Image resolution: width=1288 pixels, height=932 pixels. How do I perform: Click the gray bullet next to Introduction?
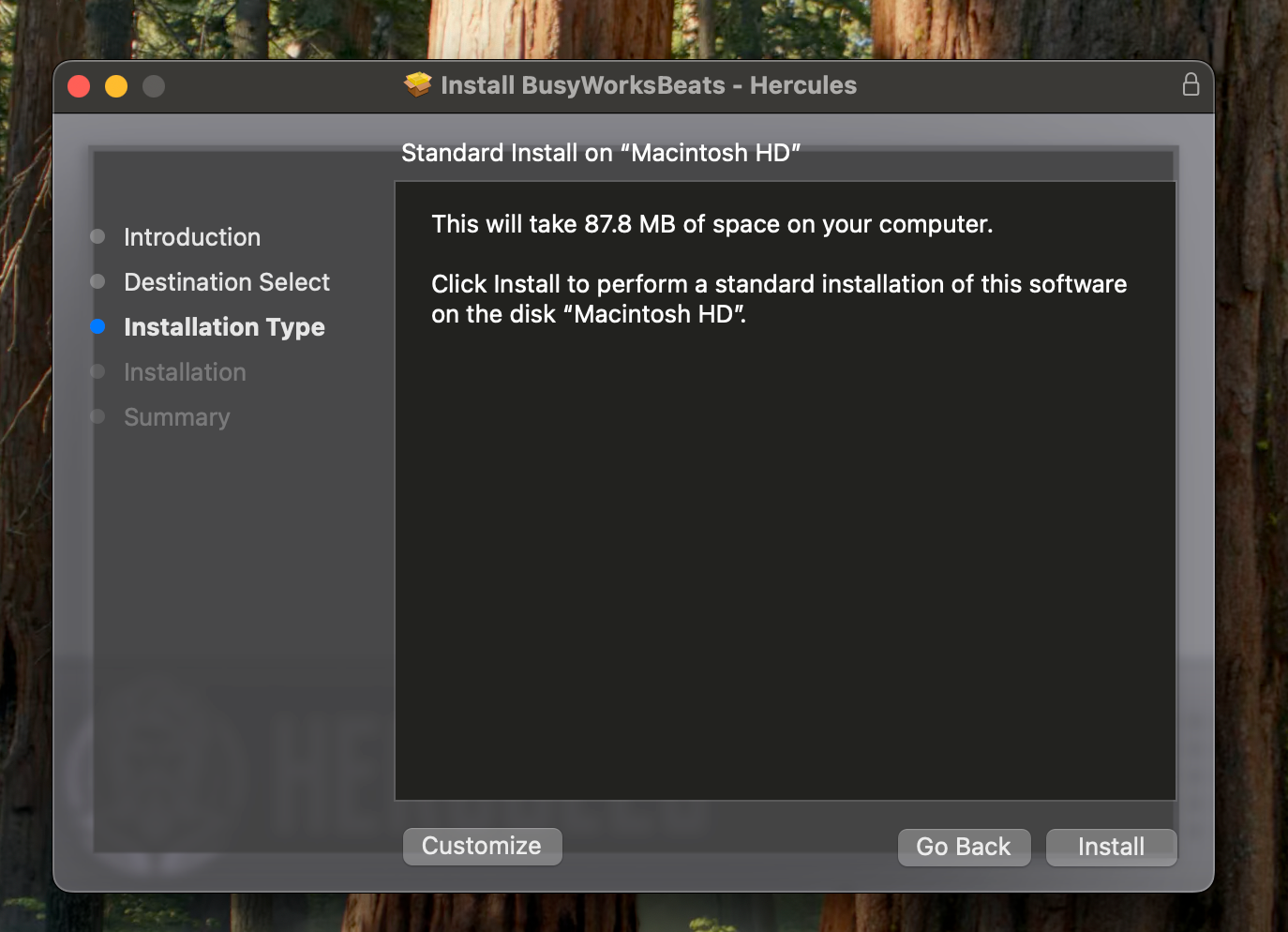pyautogui.click(x=97, y=236)
